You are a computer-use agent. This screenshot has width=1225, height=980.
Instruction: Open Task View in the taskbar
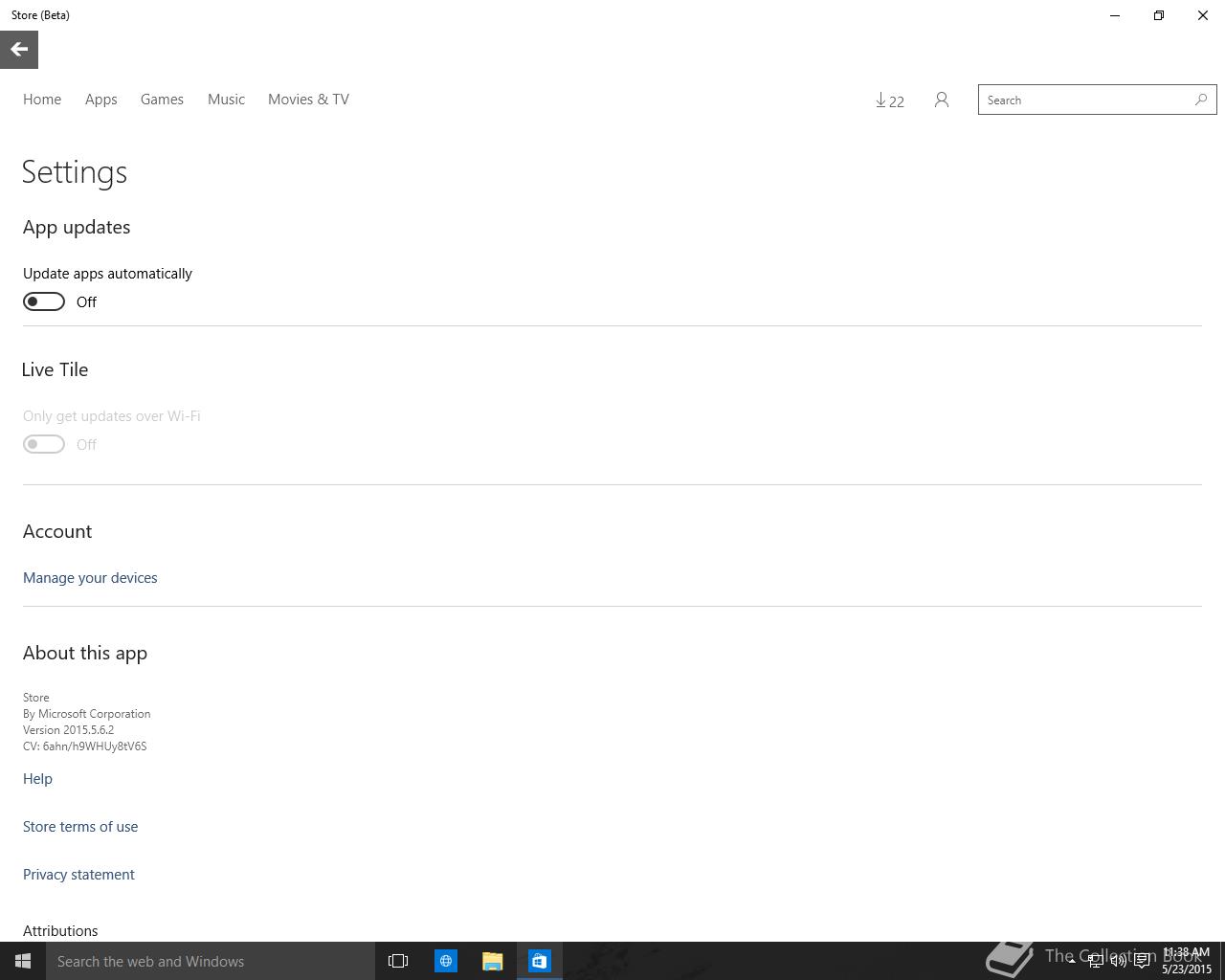pyautogui.click(x=398, y=961)
